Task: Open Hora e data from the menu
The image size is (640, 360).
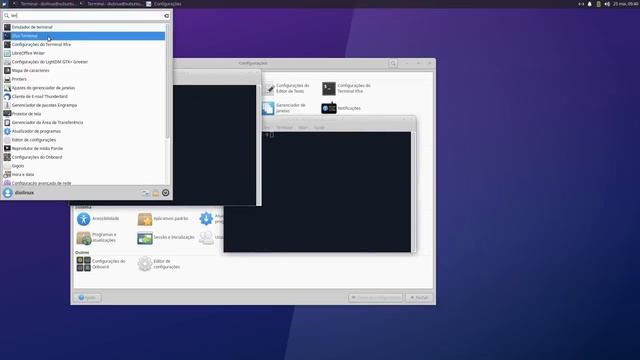Action: pos(84,174)
